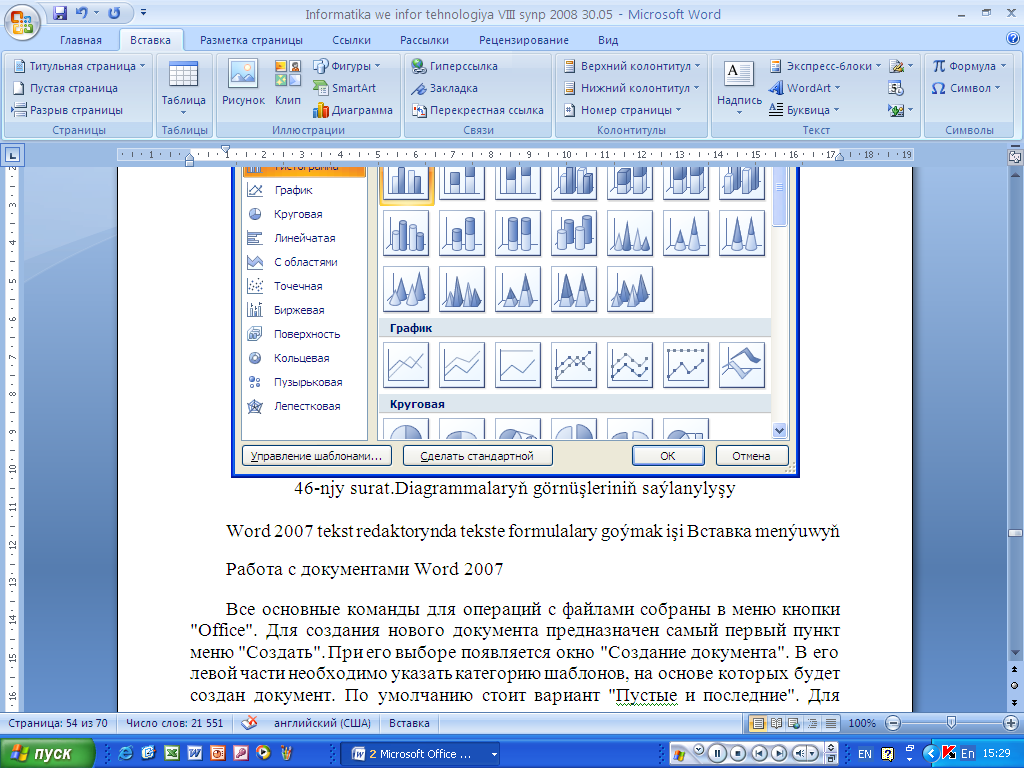Viewport: 1024px width, 768px height.
Task: Open Word Help question mark
Action: [x=1013, y=39]
